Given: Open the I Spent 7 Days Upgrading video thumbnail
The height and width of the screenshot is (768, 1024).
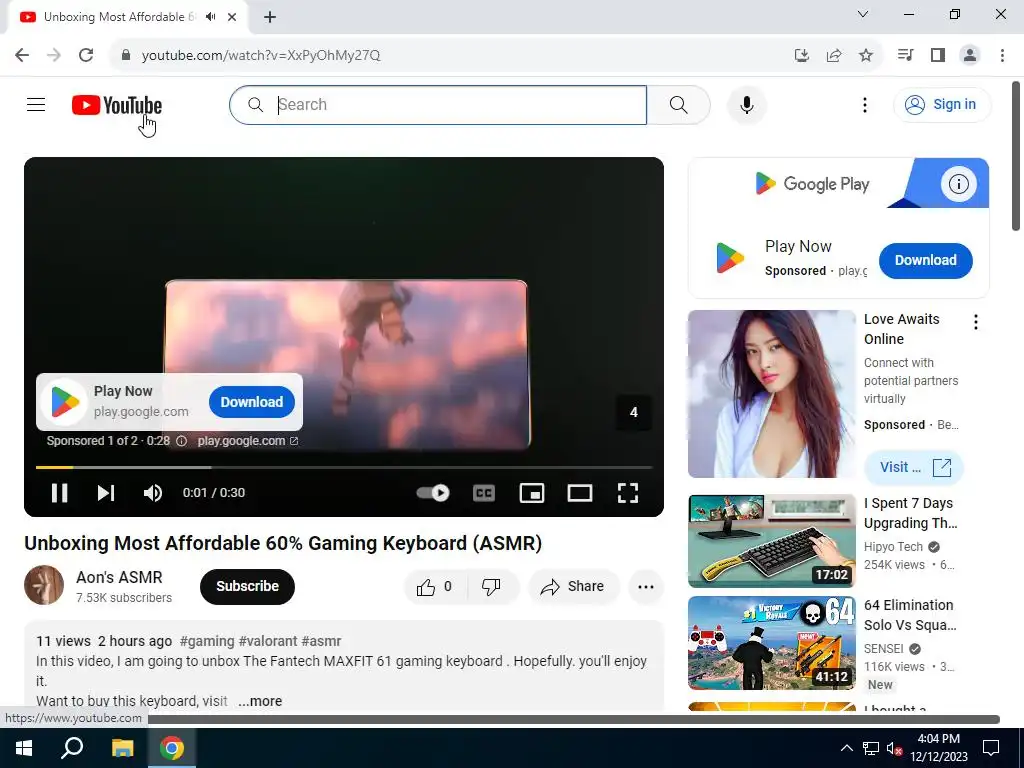Looking at the screenshot, I should click(x=771, y=541).
